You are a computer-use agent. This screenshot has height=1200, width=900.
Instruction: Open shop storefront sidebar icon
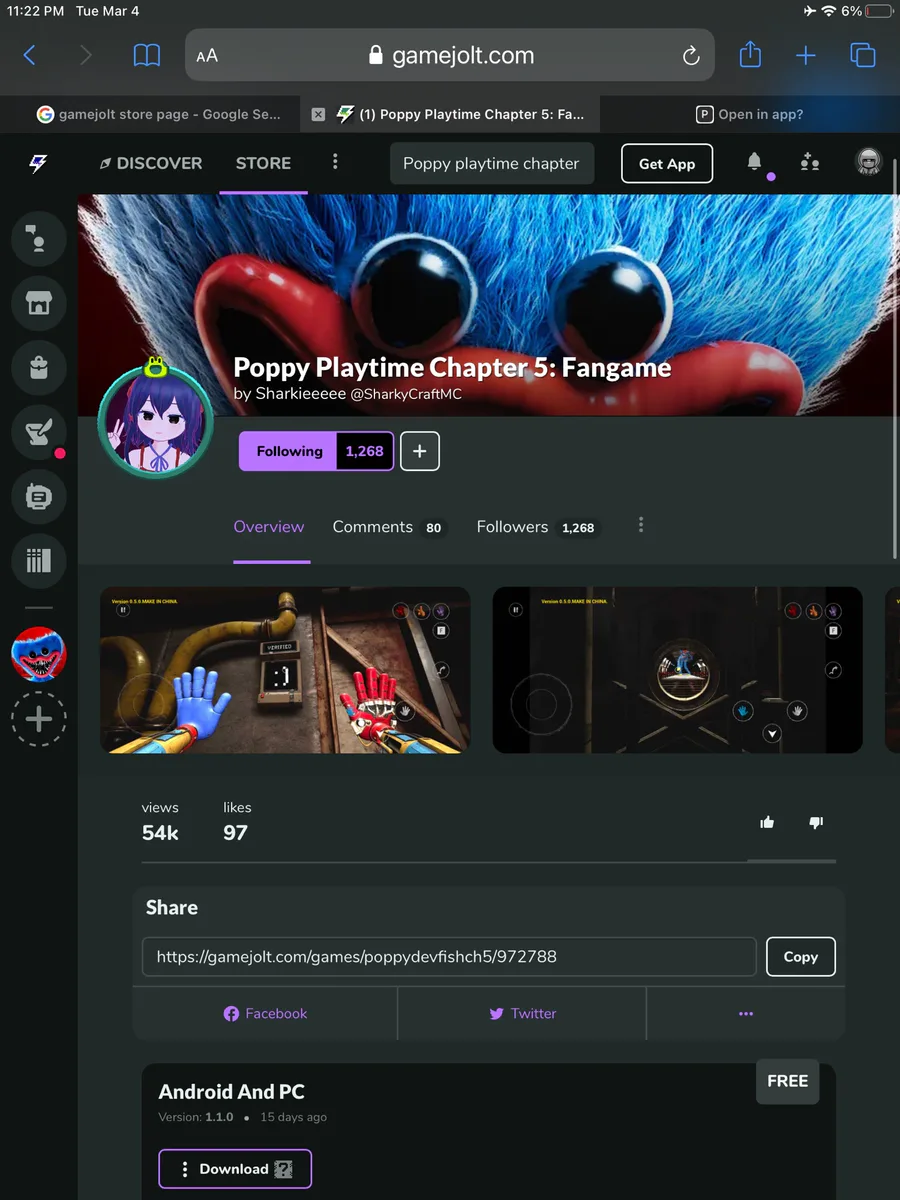[x=38, y=303]
